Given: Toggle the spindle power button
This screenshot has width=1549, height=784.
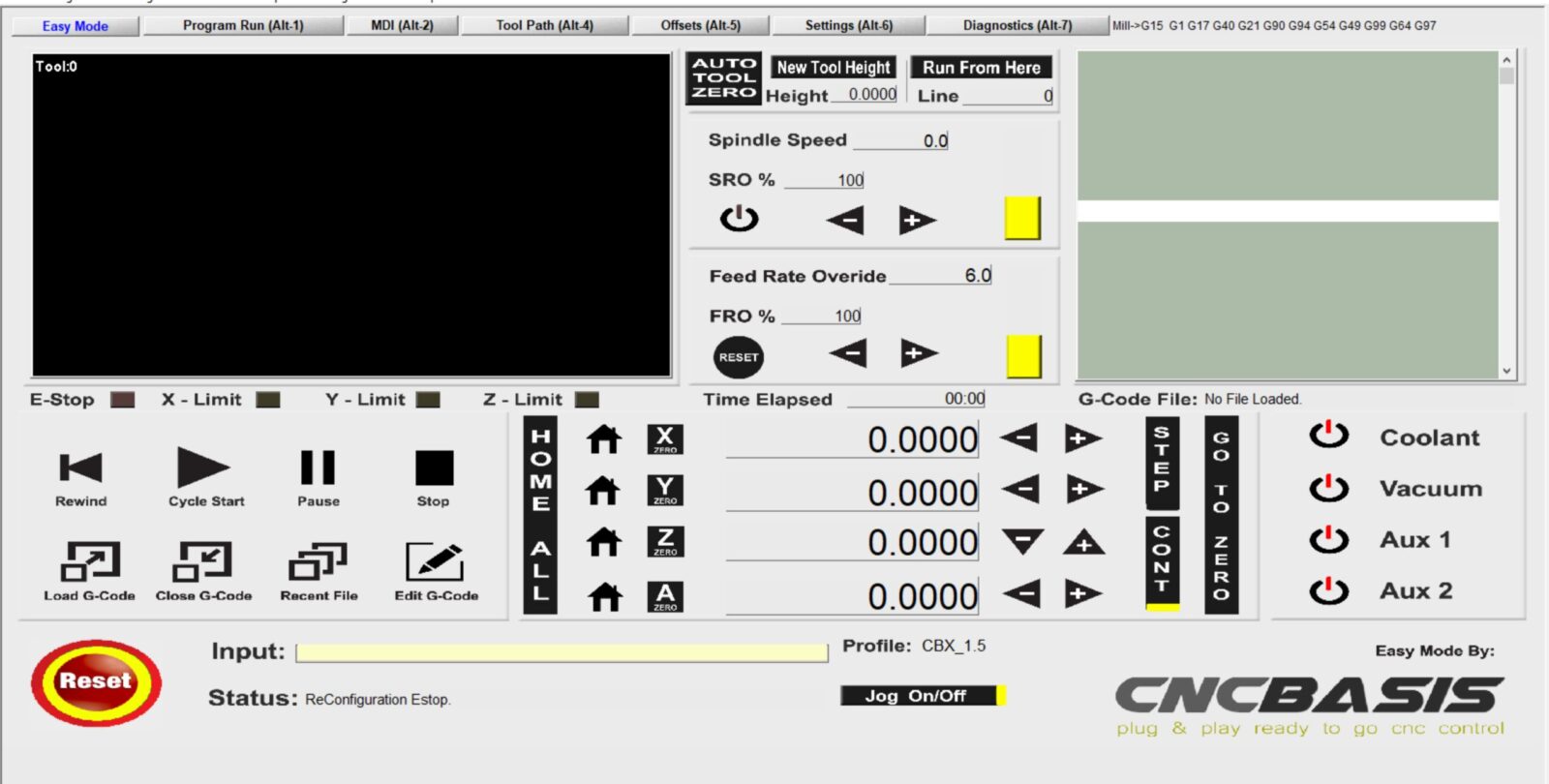Looking at the screenshot, I should click(739, 219).
